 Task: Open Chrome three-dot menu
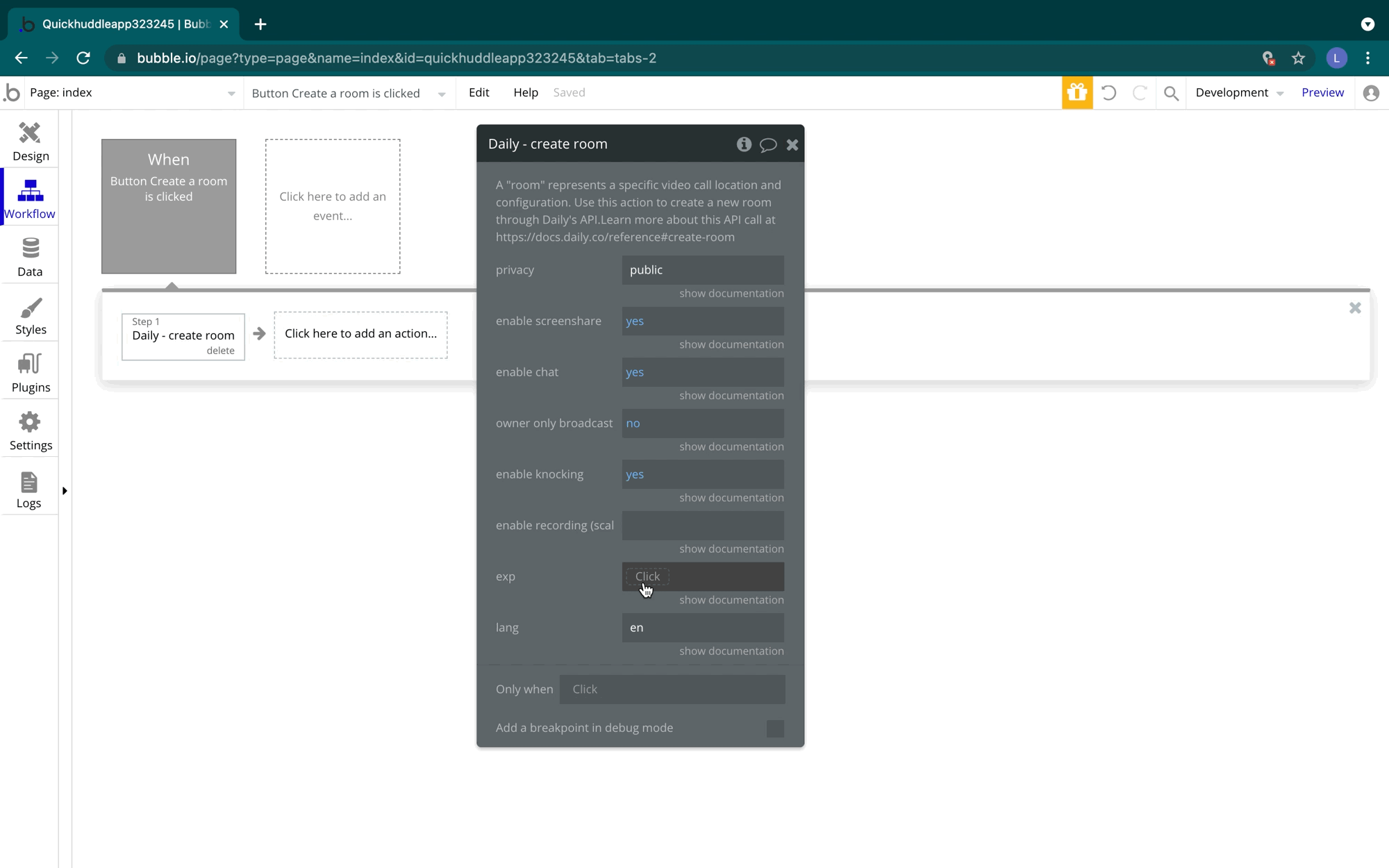click(1367, 58)
